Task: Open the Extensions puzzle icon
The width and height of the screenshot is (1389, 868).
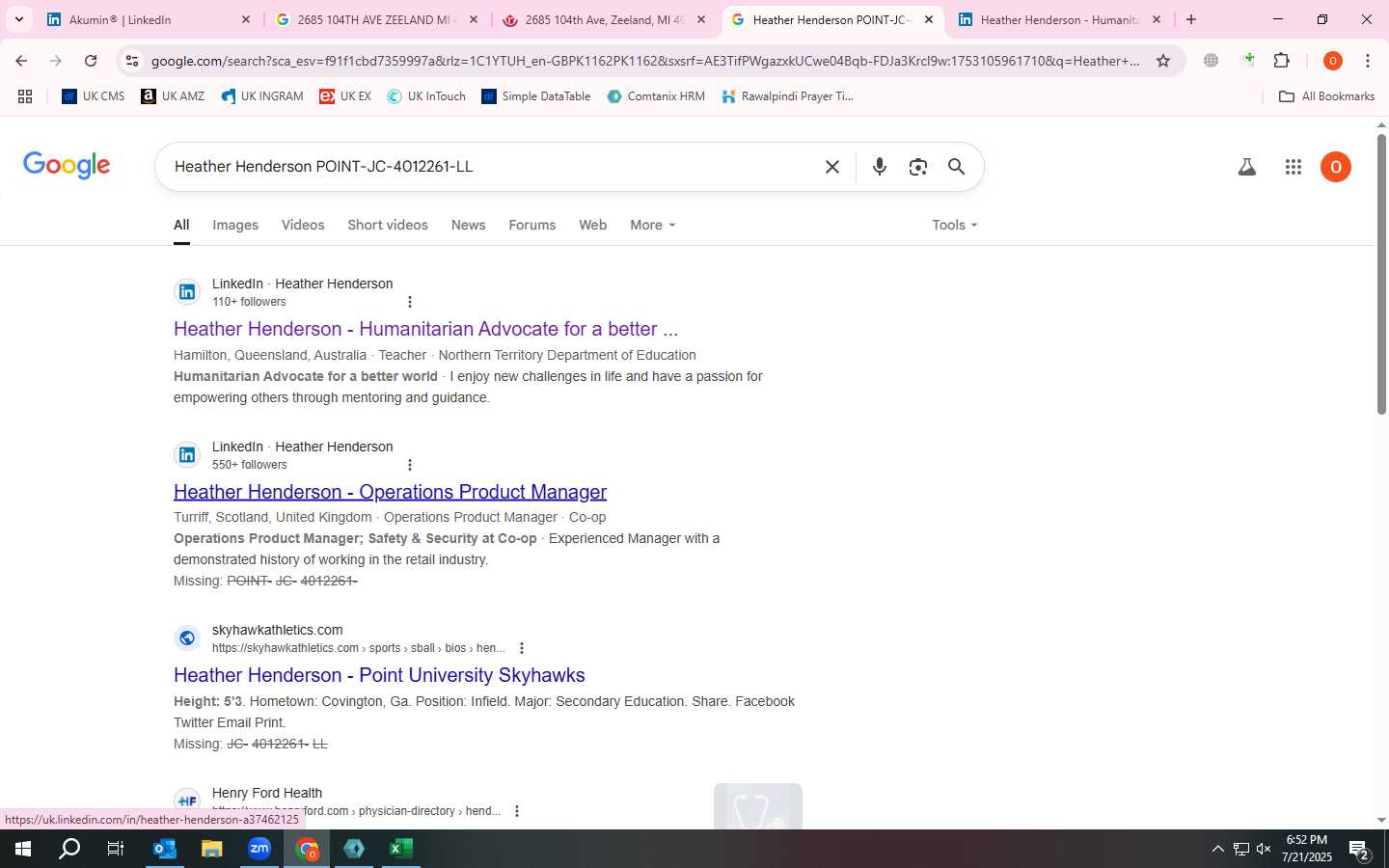Action: click(x=1281, y=61)
